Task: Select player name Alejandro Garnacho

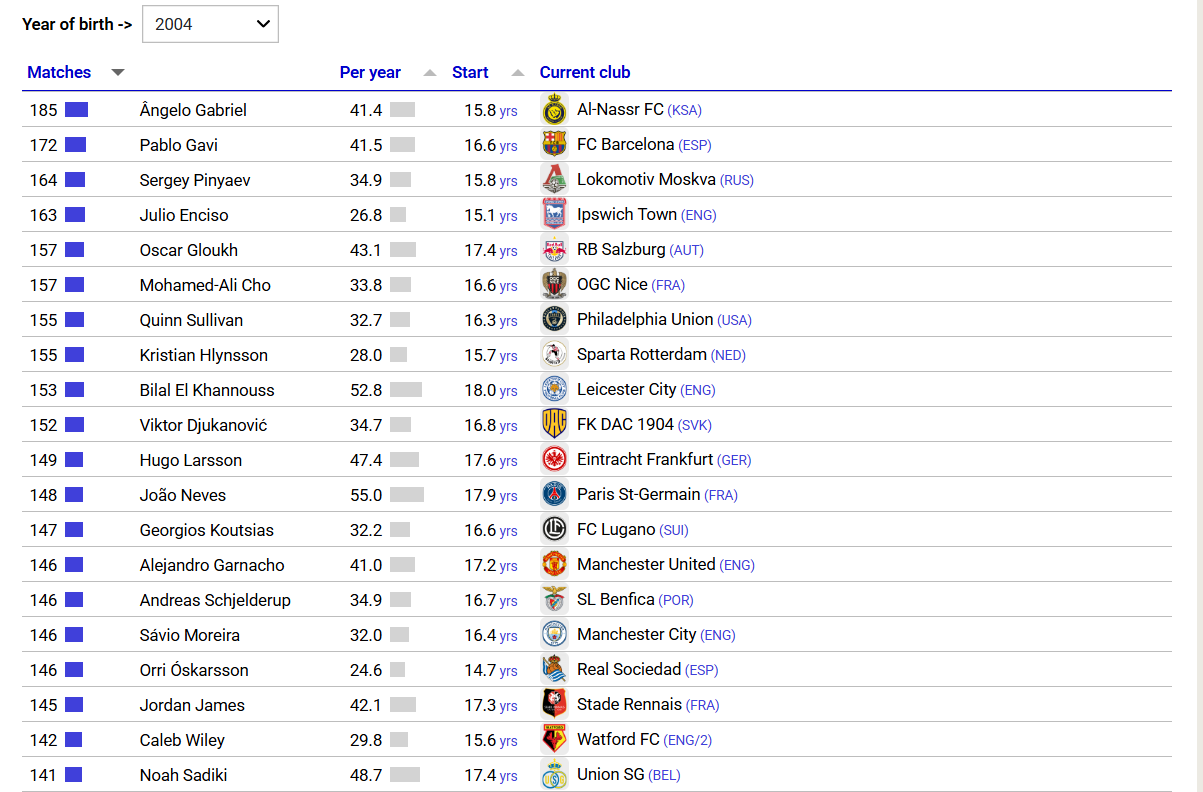Action: click(x=212, y=565)
